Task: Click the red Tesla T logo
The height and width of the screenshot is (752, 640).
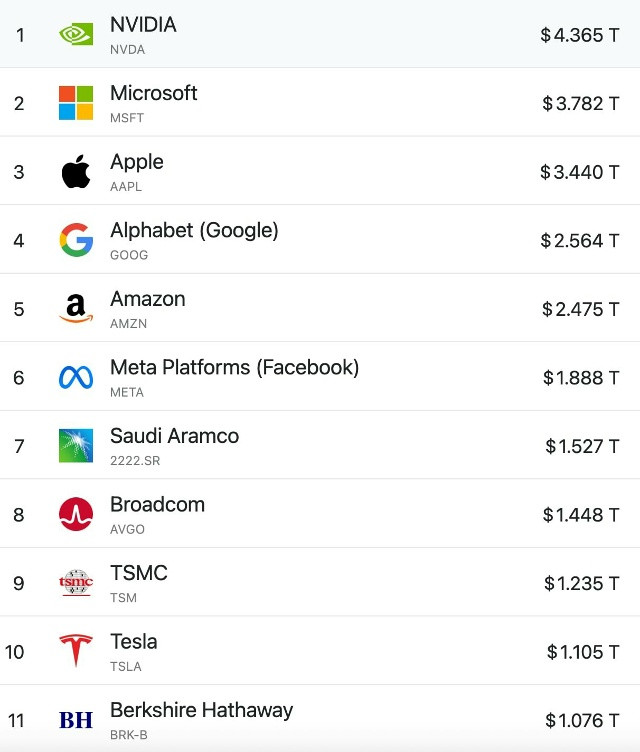Action: coord(76,650)
